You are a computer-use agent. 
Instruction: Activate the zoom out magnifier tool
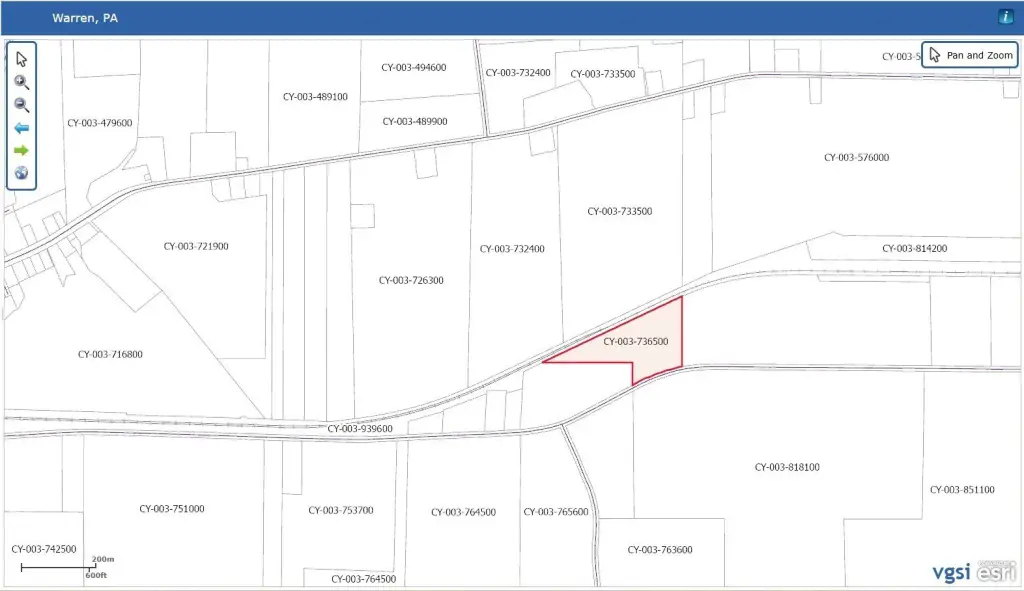pyautogui.click(x=22, y=105)
